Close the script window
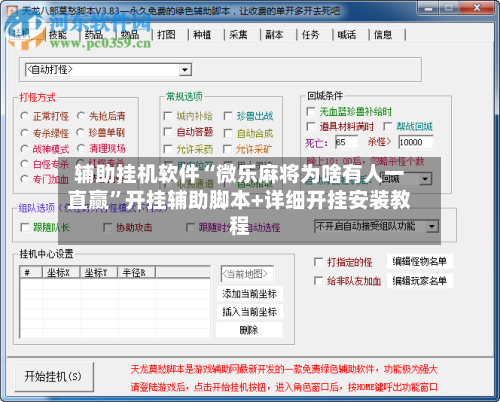The height and width of the screenshot is (402, 500). coord(477,8)
